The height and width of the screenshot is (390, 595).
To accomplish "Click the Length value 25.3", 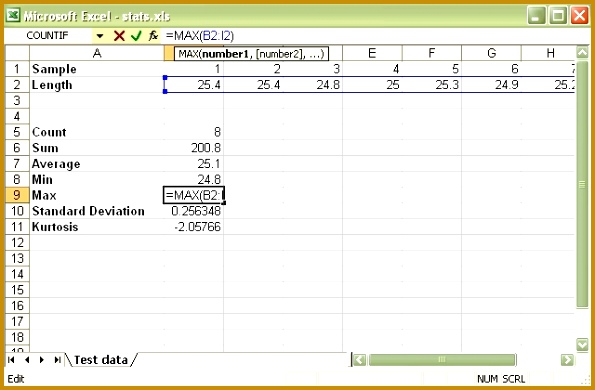I will click(x=431, y=85).
